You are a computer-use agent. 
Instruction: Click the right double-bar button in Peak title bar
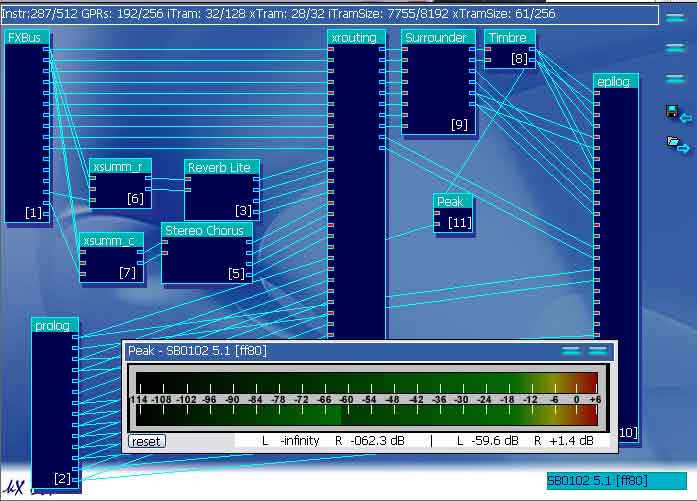point(598,351)
